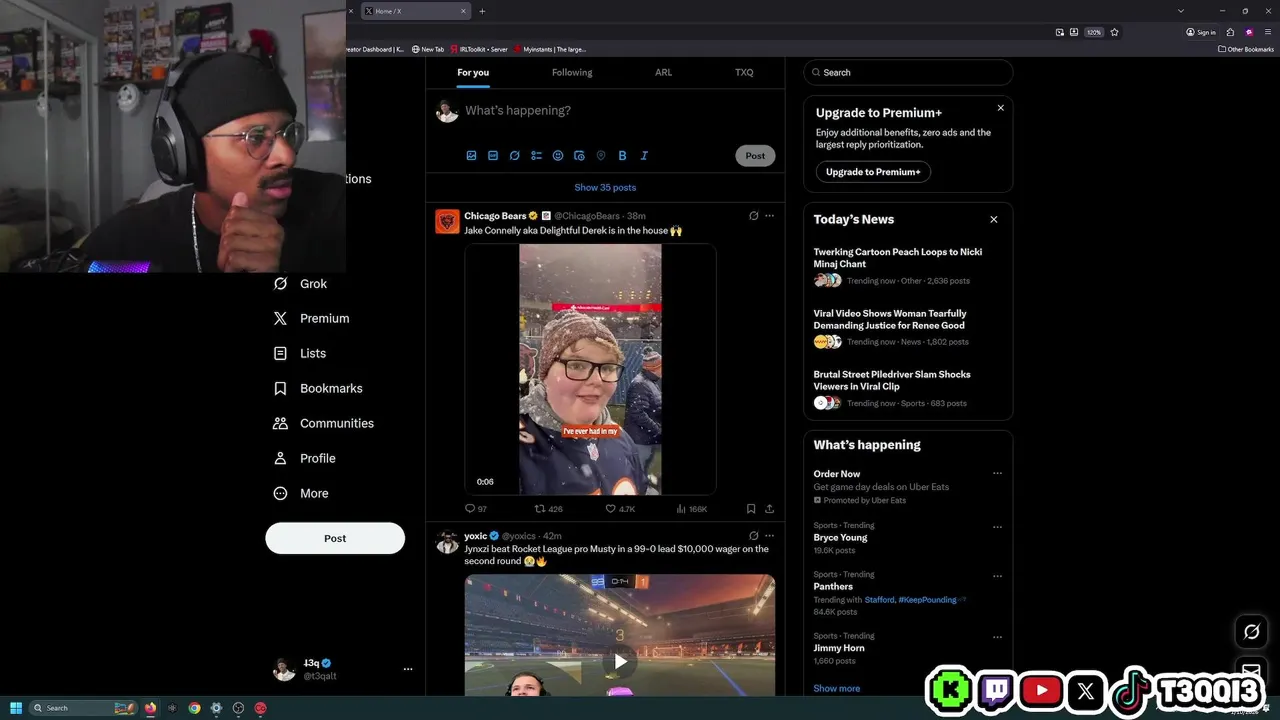Viewport: 1280px width, 720px height.
Task: Switch to the Following tab
Action: pos(572,72)
